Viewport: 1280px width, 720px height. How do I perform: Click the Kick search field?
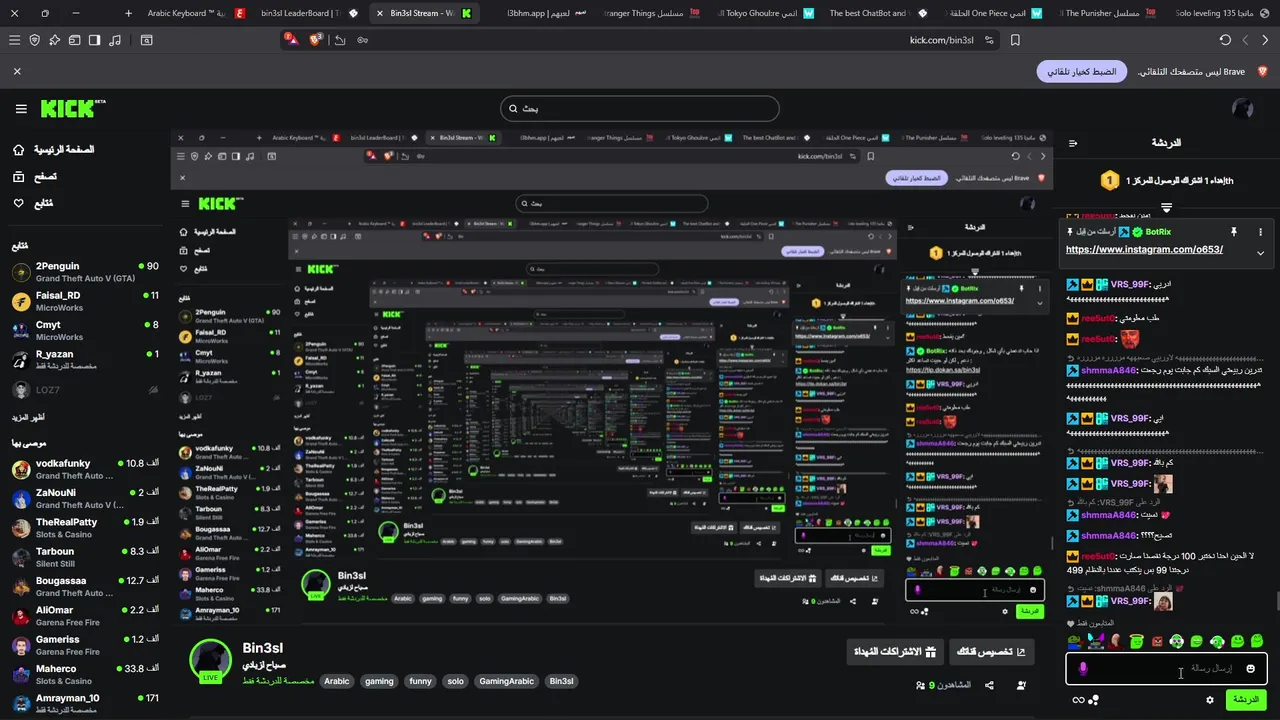640,108
